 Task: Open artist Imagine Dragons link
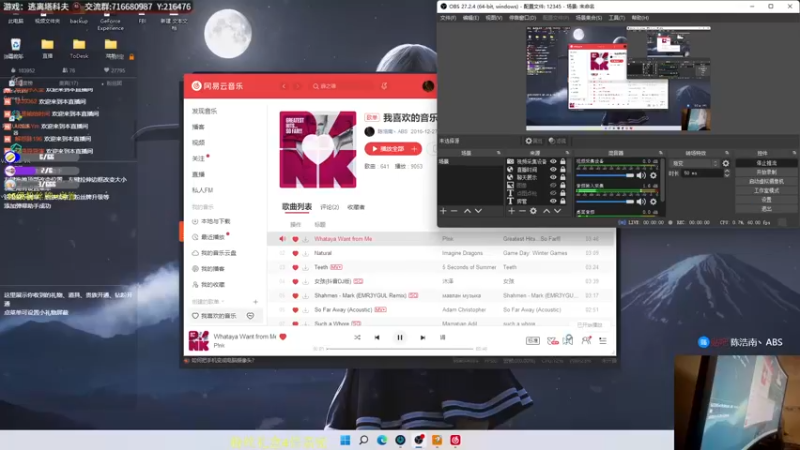462,253
